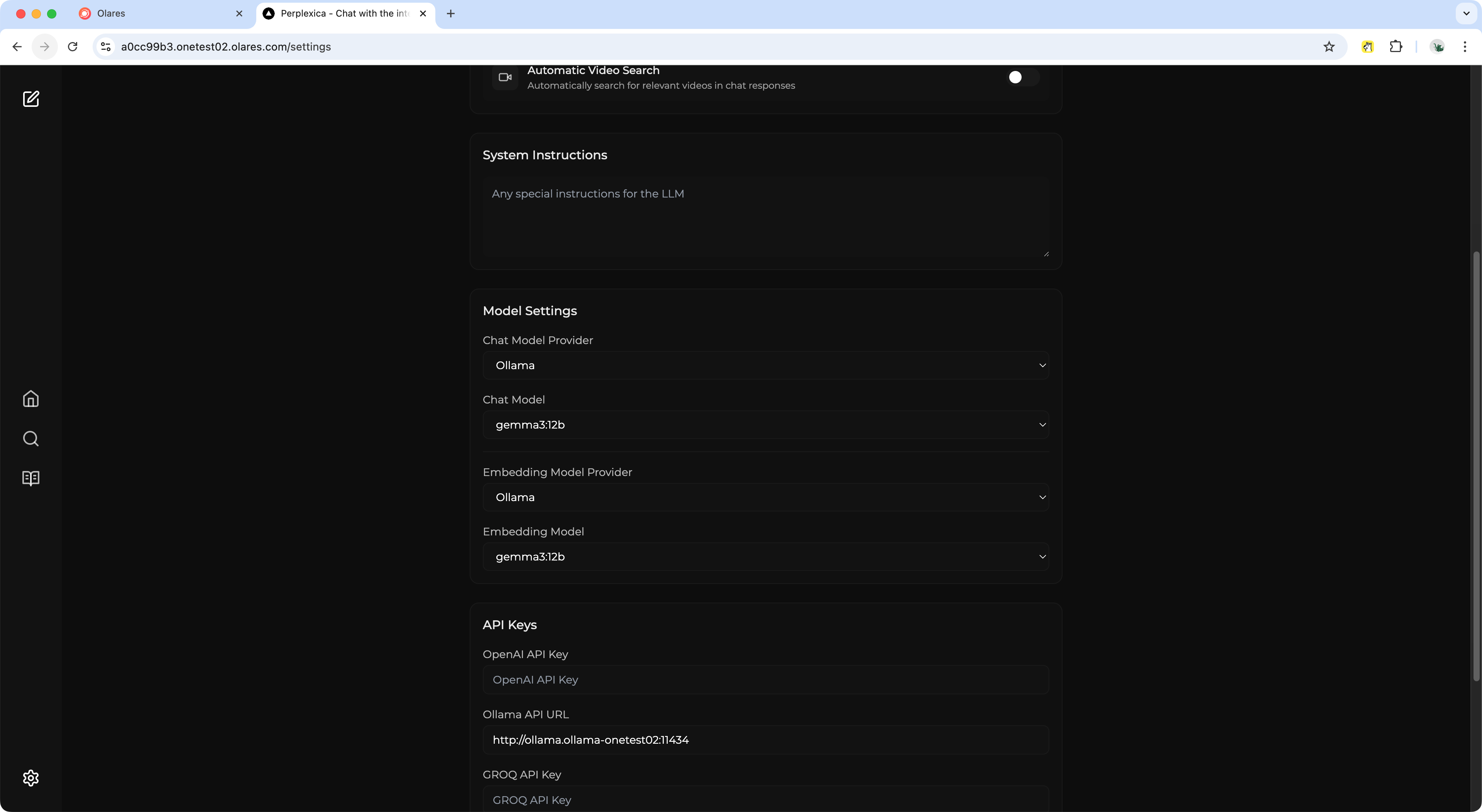Click the Ollama API URL field
Viewport: 1482px width, 812px height.
[x=765, y=739]
